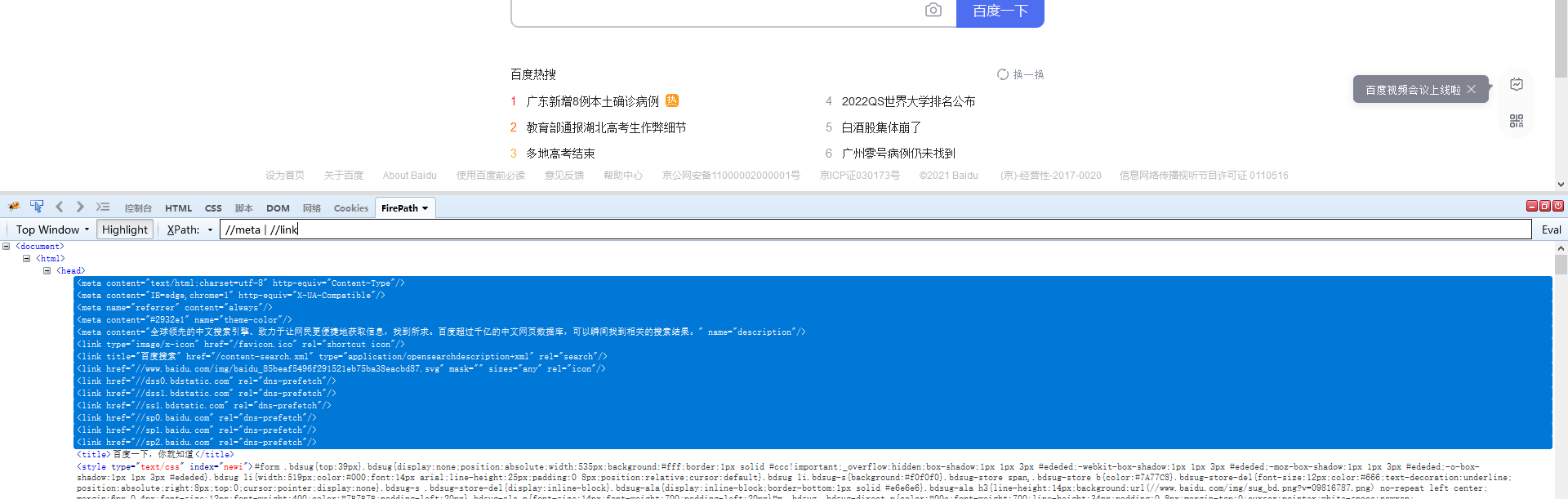Minimize the Firebug panel
This screenshot has width=1568, height=499.
click(1532, 206)
